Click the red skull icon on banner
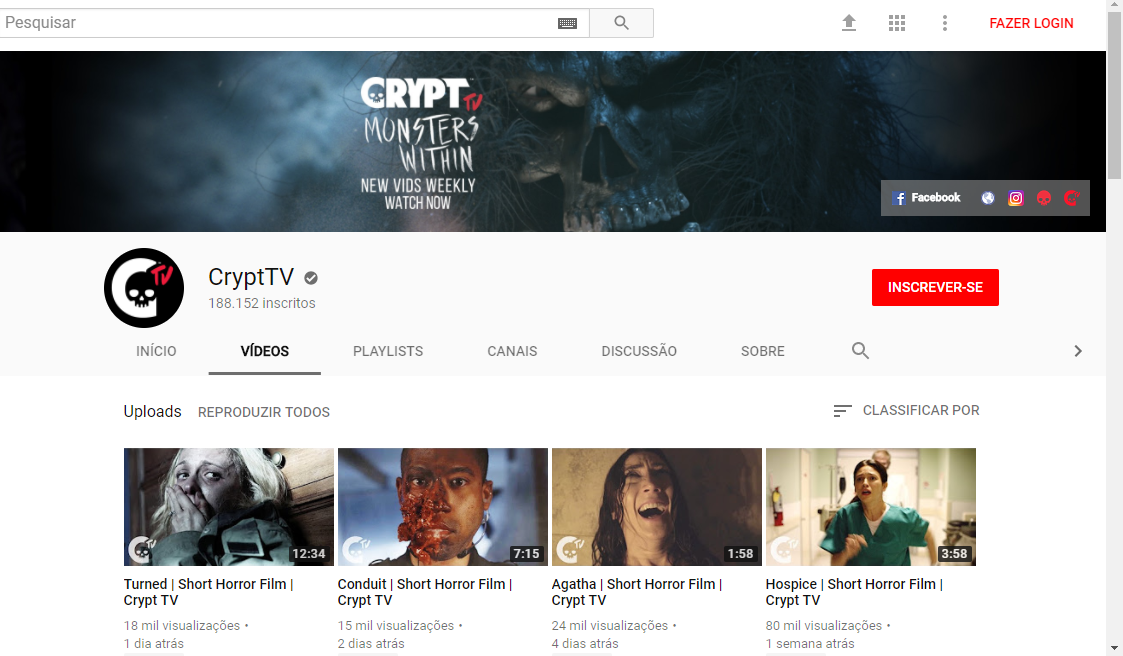Image resolution: width=1123 pixels, height=656 pixels. pos(1044,198)
